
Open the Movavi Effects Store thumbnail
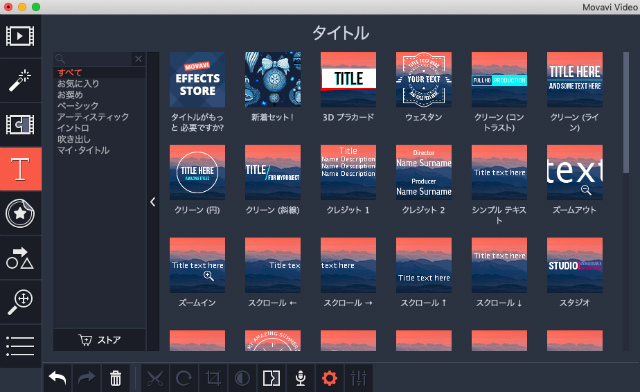tap(197, 80)
